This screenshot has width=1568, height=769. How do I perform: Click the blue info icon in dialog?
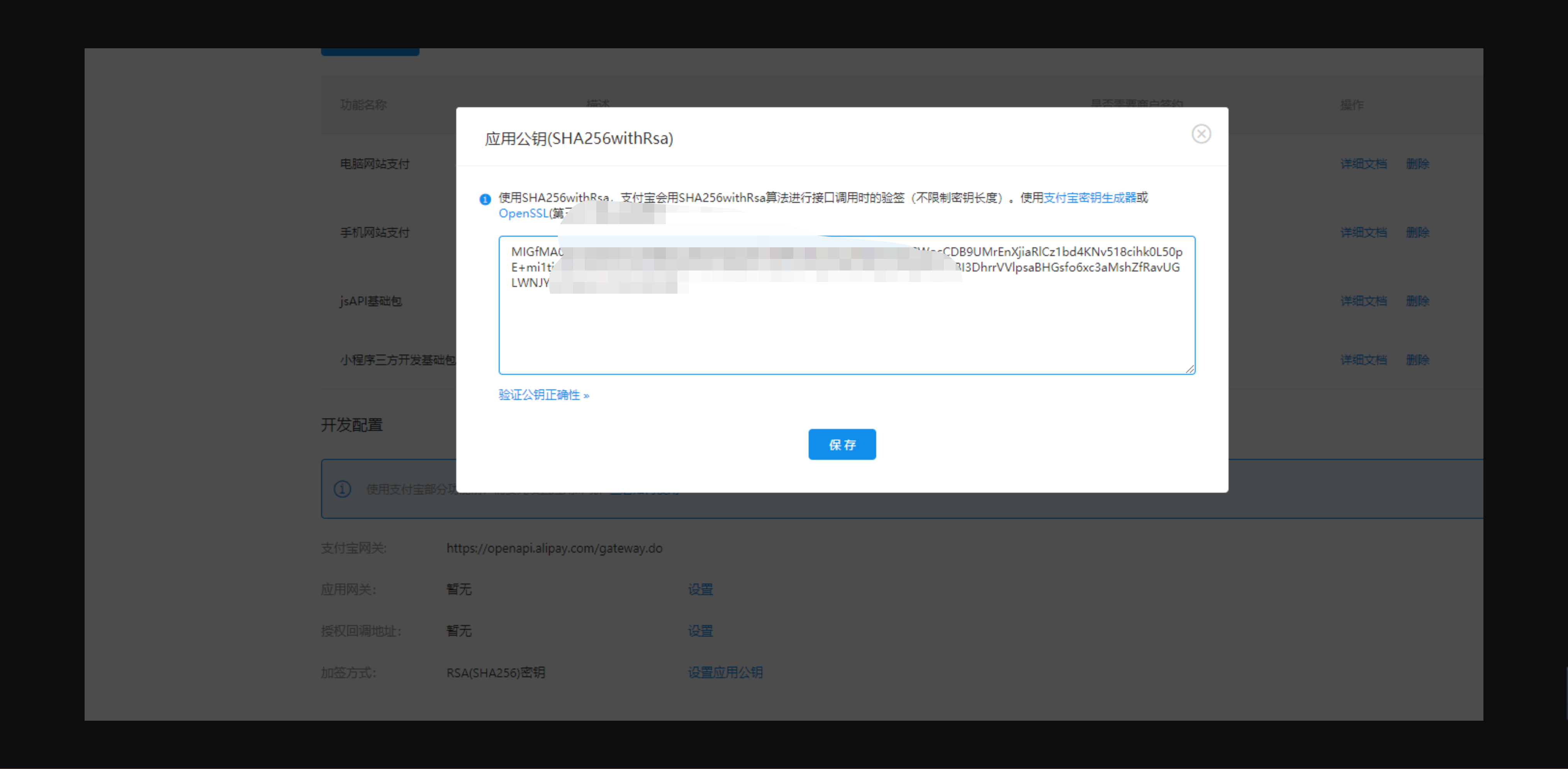485,199
